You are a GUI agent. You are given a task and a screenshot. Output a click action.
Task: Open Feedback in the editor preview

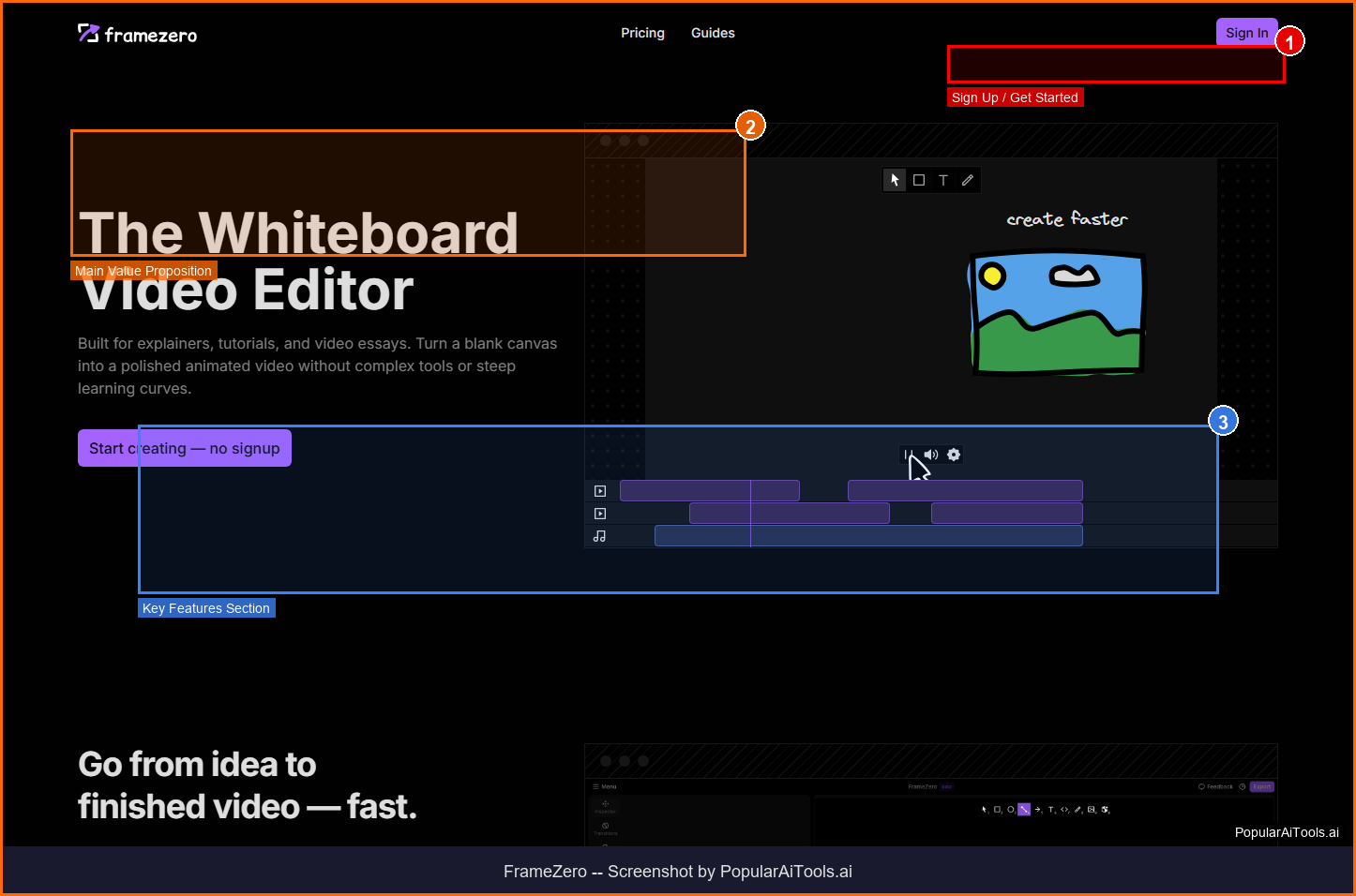[x=1216, y=787]
